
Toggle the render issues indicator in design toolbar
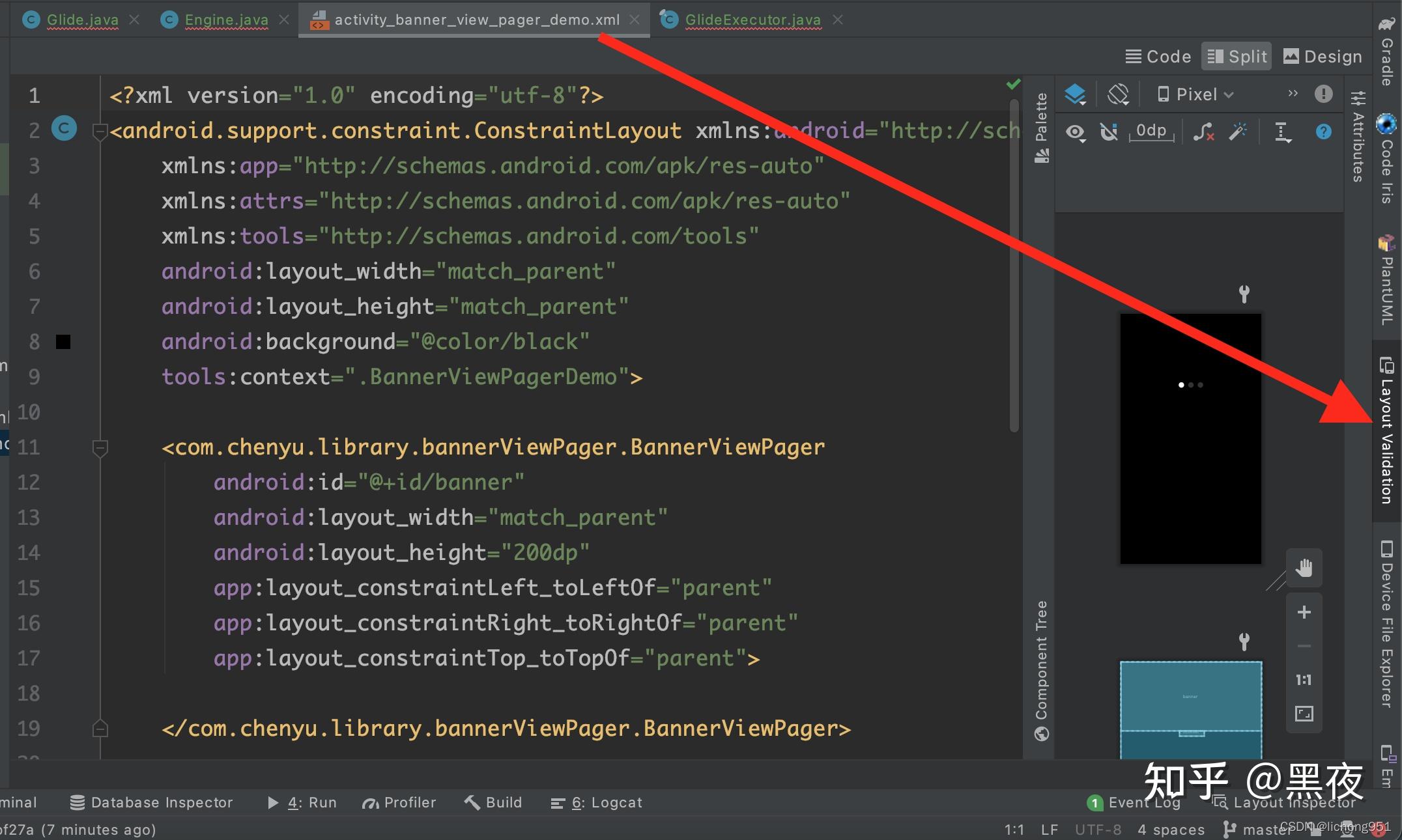coord(1323,94)
